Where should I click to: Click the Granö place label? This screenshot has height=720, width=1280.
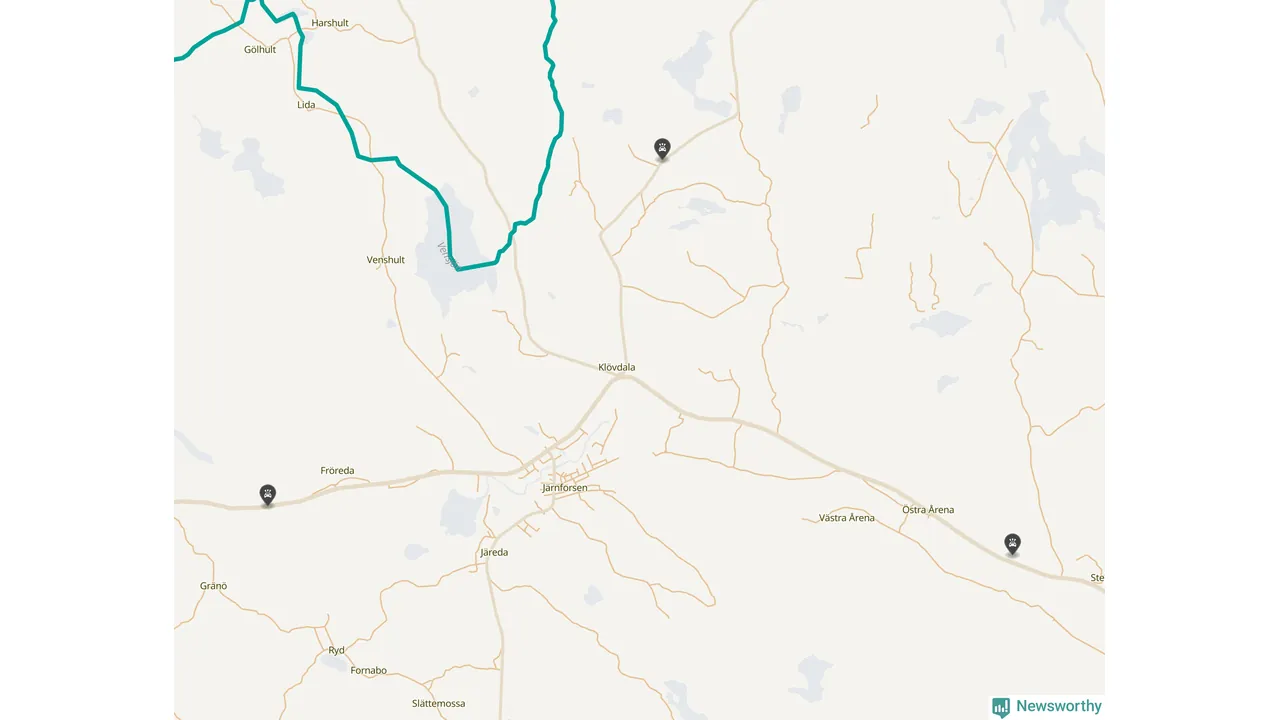214,586
